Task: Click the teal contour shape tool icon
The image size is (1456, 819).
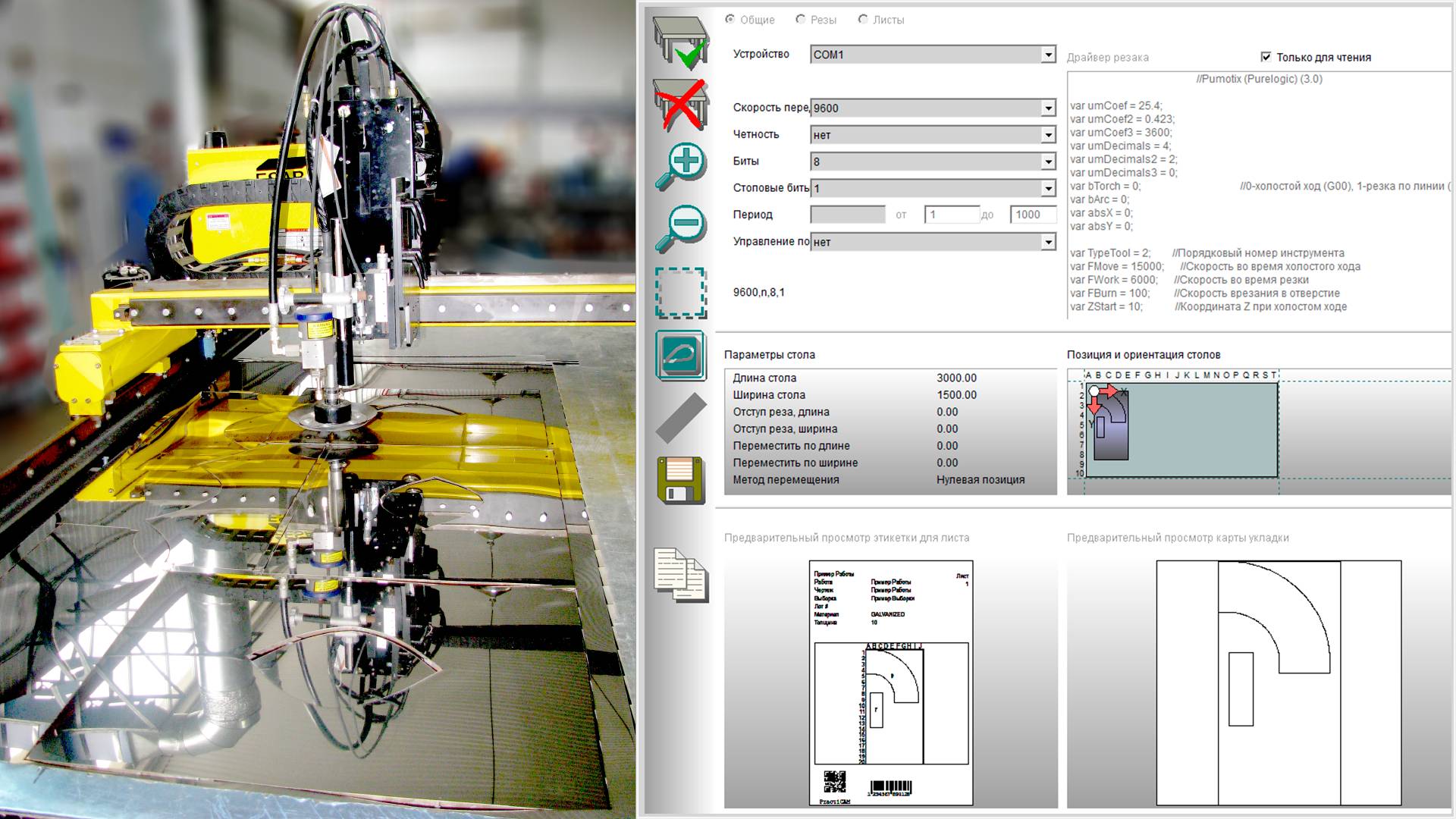Action: (680, 355)
